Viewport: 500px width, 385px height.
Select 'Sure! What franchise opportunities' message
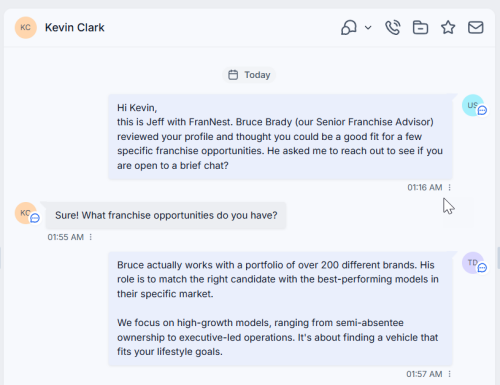coord(166,215)
